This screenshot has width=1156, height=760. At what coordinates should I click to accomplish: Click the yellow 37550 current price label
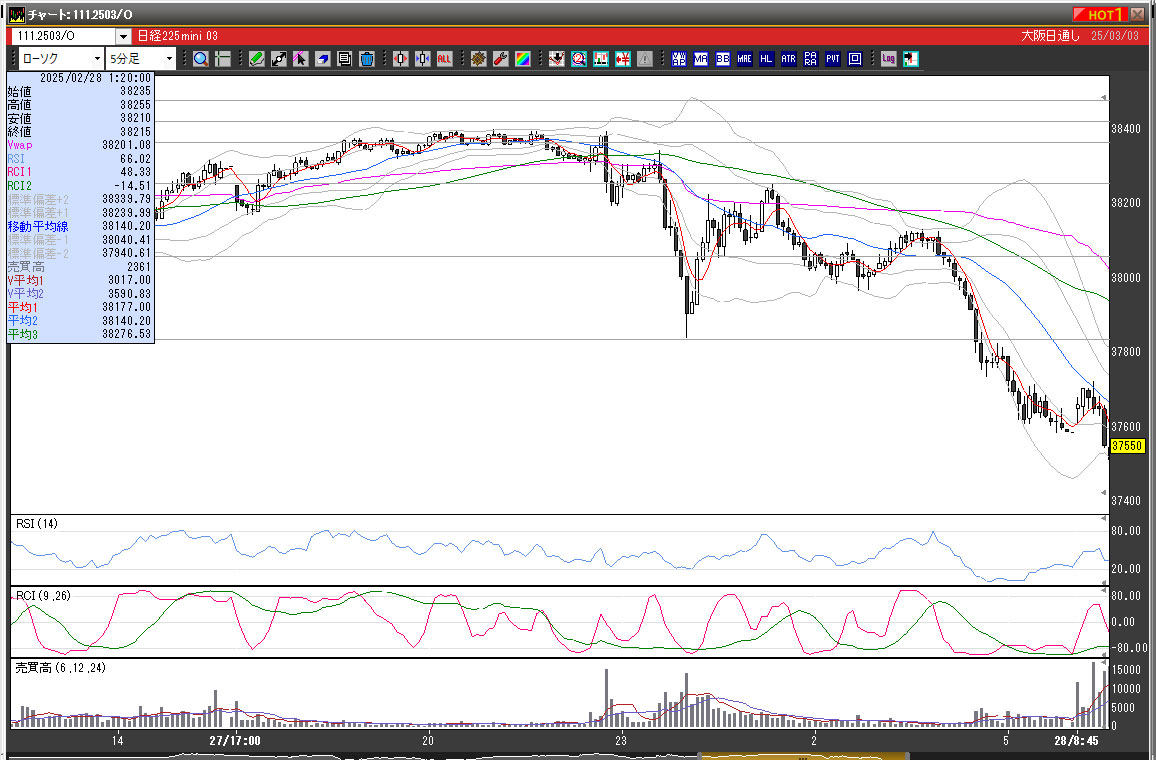tap(1127, 445)
